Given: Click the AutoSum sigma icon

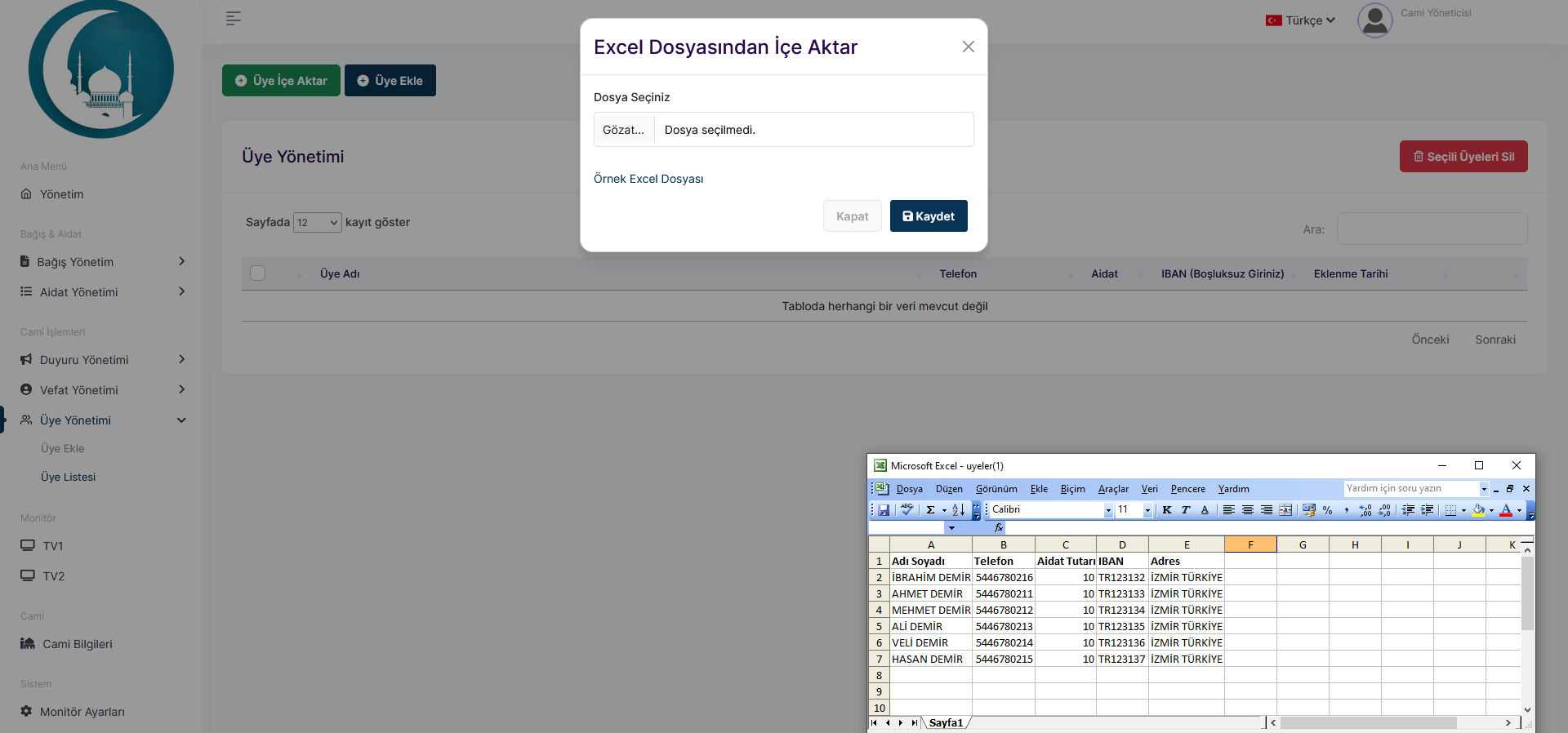Looking at the screenshot, I should click(930, 510).
